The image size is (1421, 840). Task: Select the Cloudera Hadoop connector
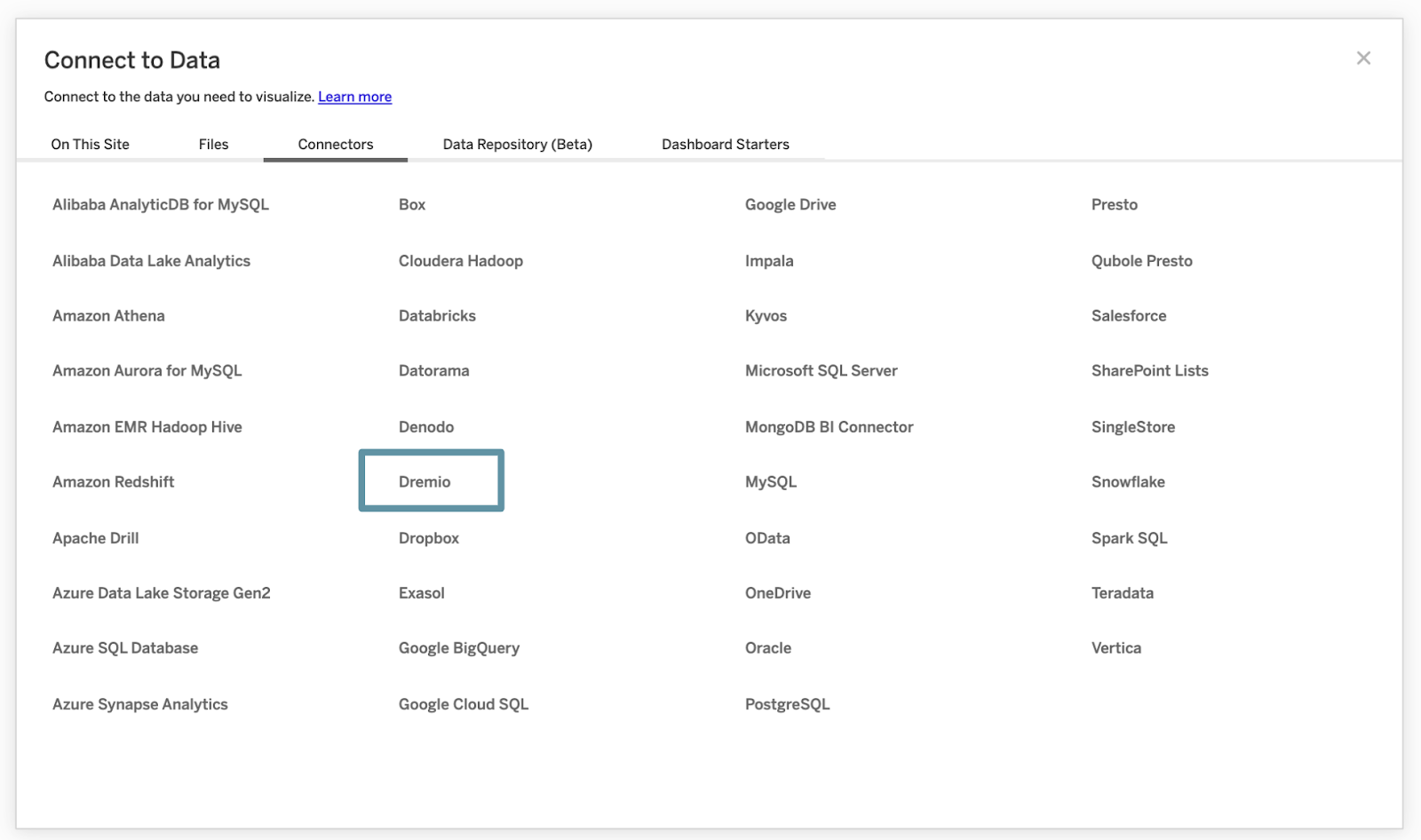click(460, 260)
